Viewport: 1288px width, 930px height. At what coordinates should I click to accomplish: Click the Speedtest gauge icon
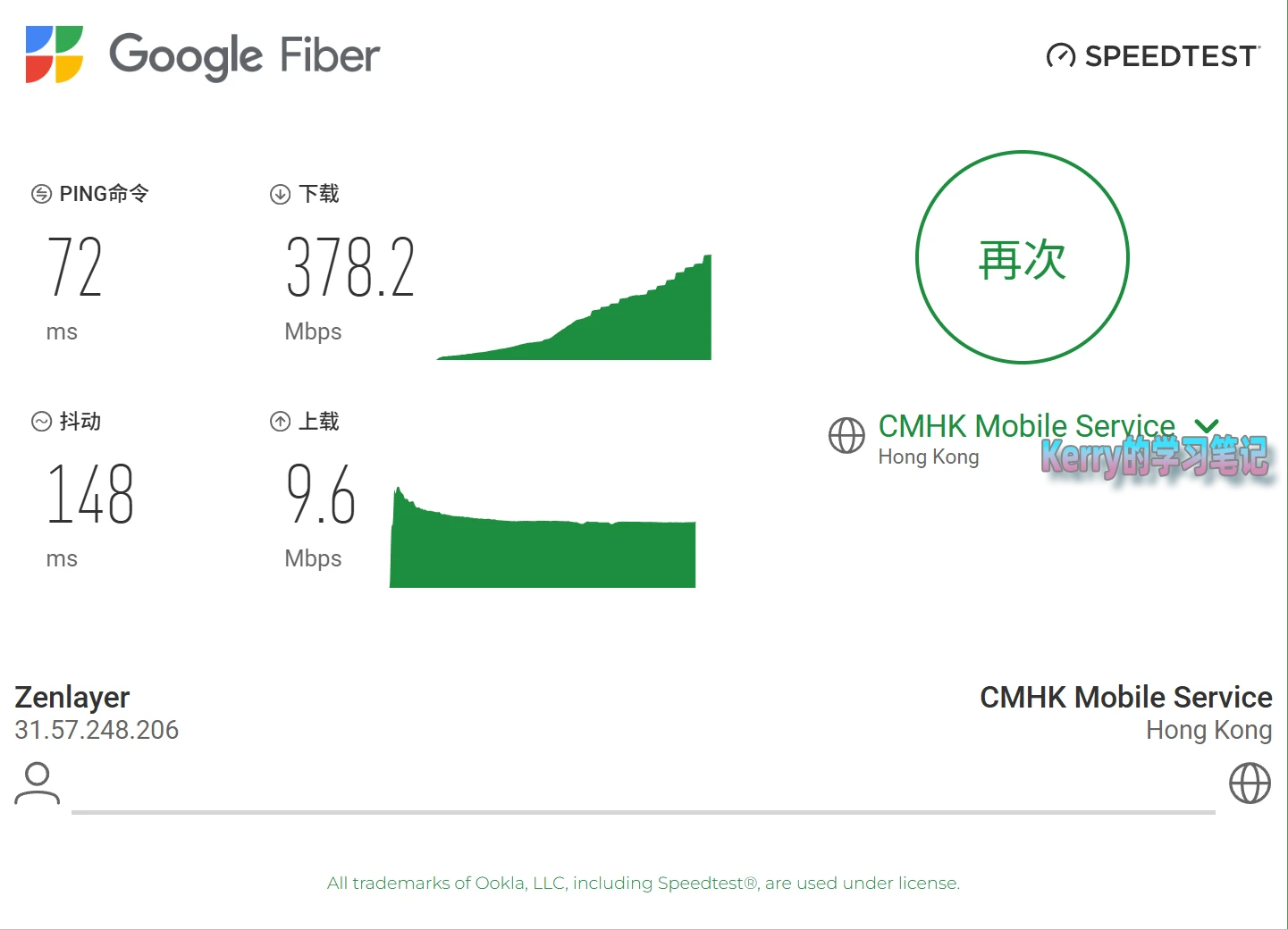click(1061, 56)
